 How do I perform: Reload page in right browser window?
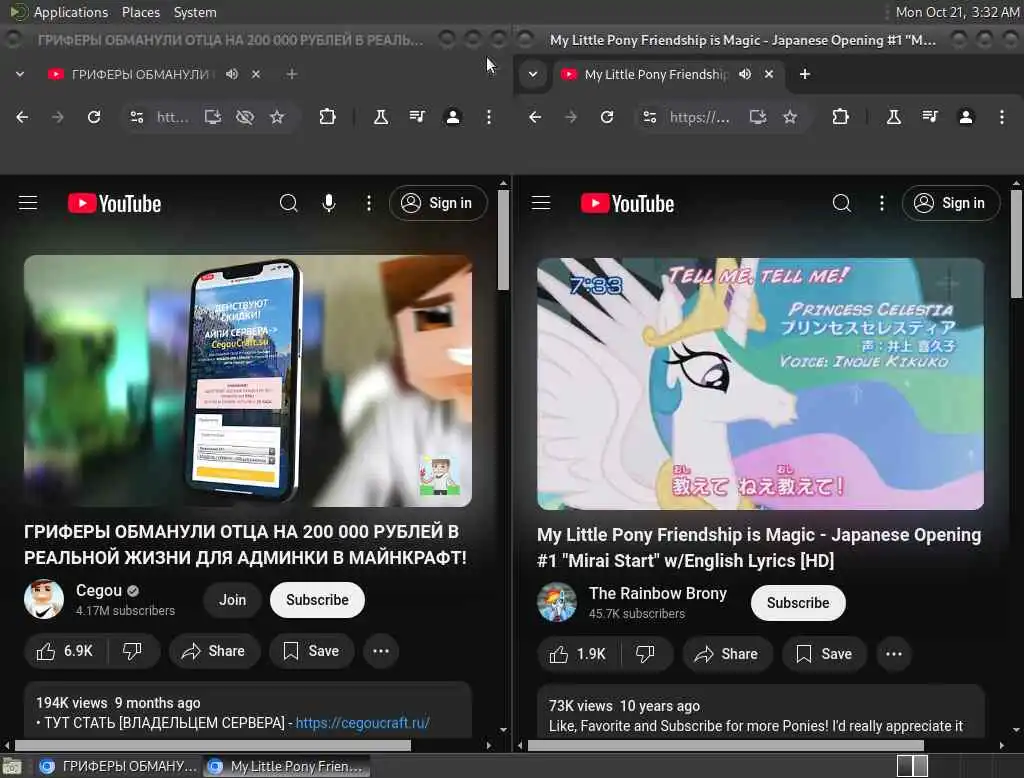(607, 117)
